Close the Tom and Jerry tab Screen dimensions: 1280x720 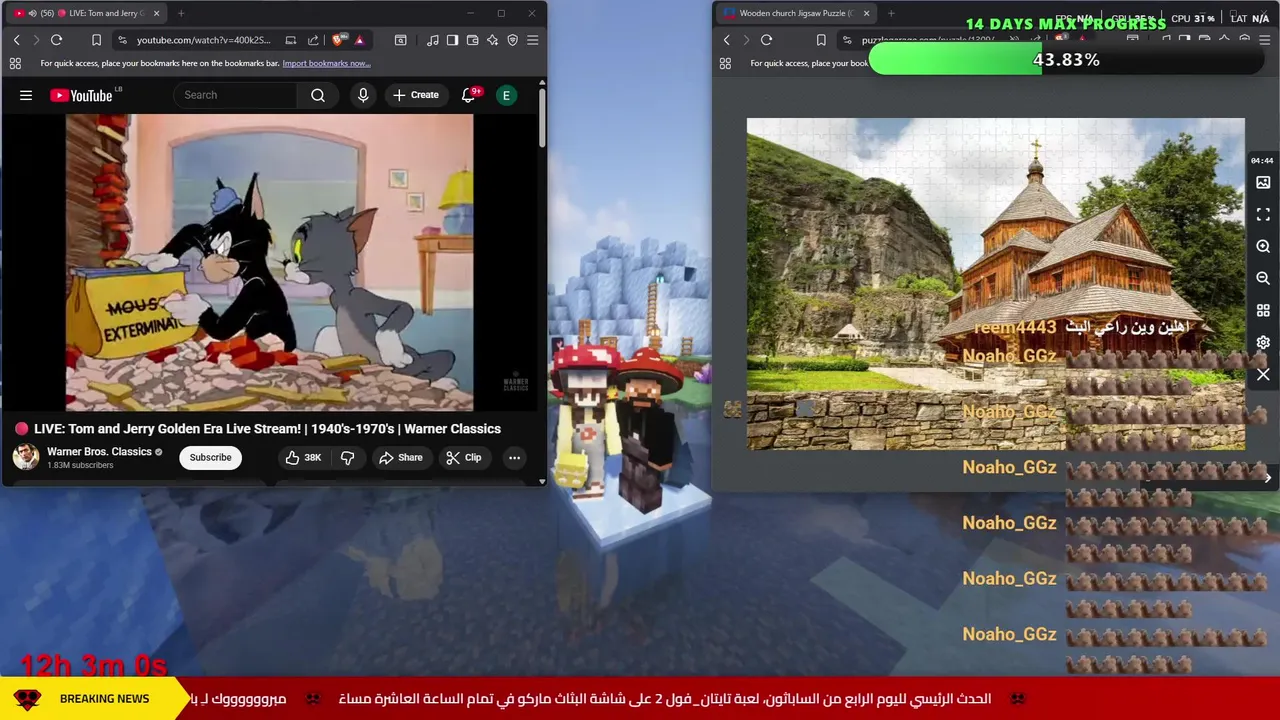[x=156, y=13]
